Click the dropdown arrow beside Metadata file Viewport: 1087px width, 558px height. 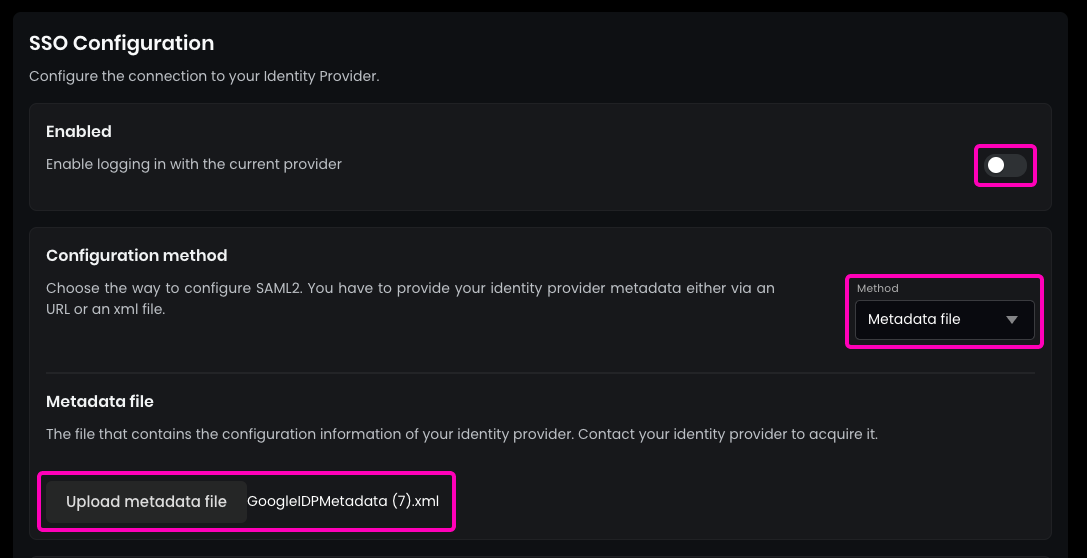click(x=1011, y=320)
